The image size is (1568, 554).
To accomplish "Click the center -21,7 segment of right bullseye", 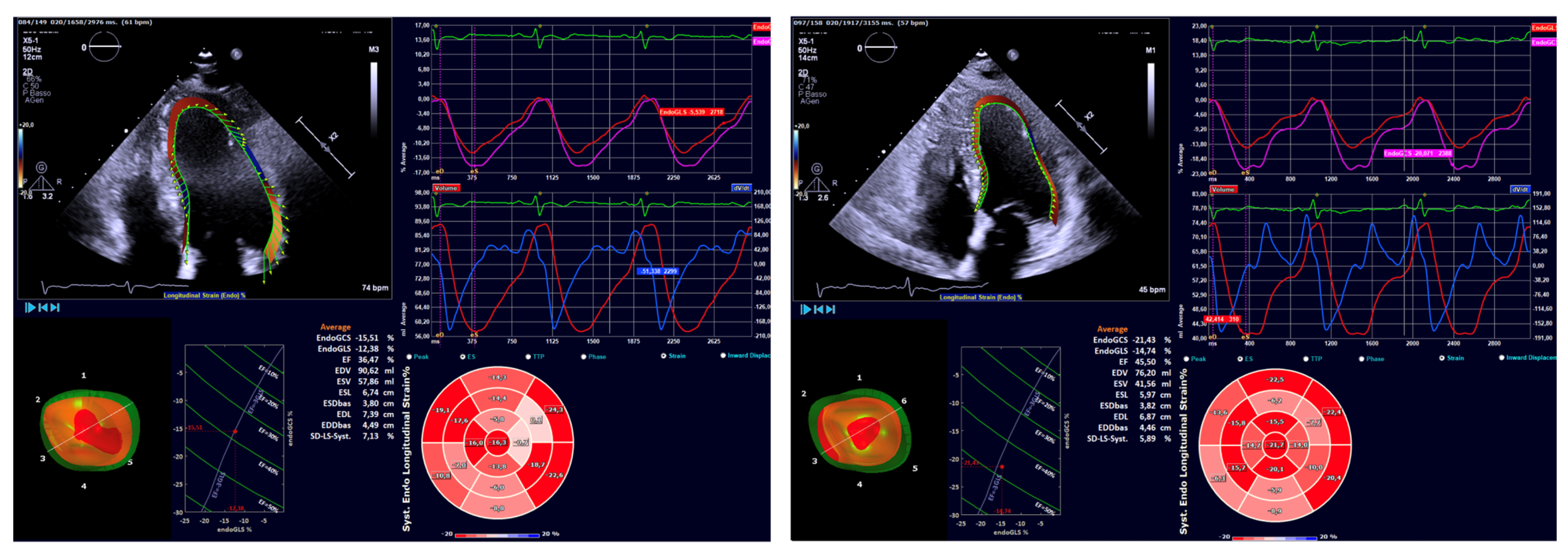I will 1275,445.
